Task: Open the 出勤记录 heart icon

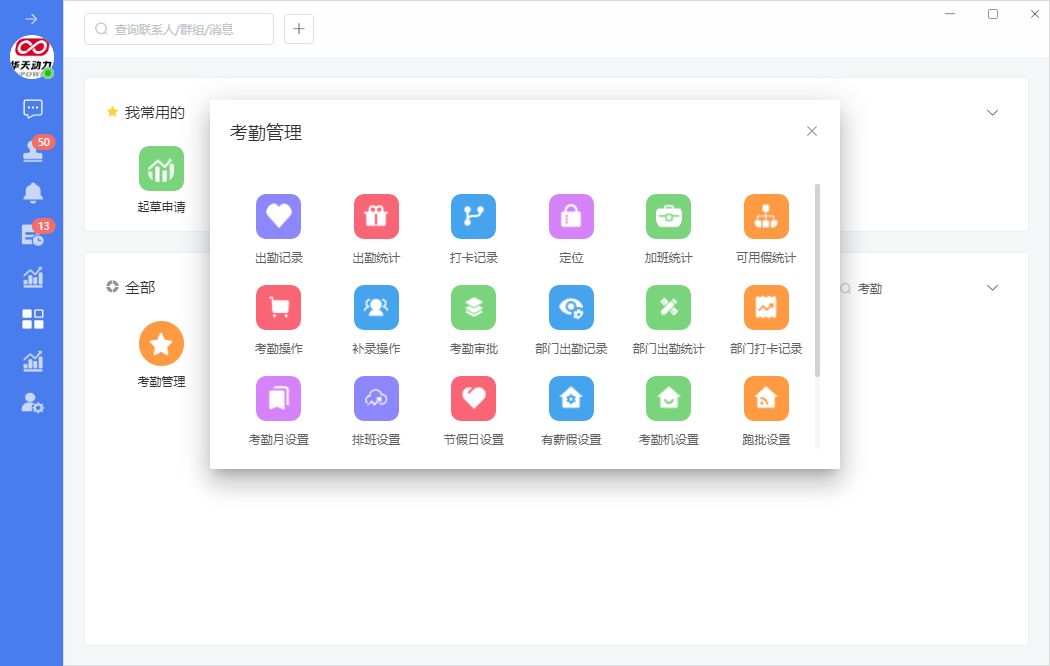Action: click(278, 216)
